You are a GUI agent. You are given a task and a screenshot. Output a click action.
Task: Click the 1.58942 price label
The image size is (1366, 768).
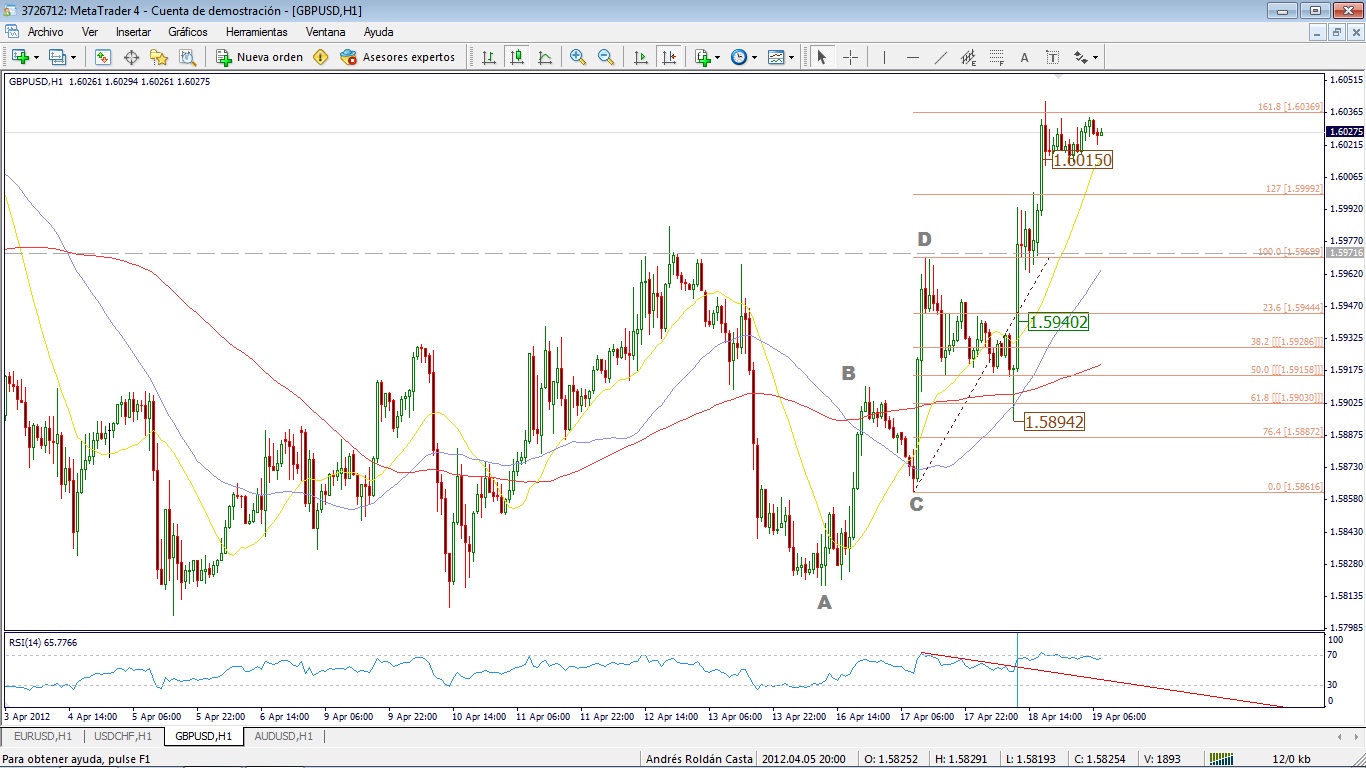[x=1055, y=422]
